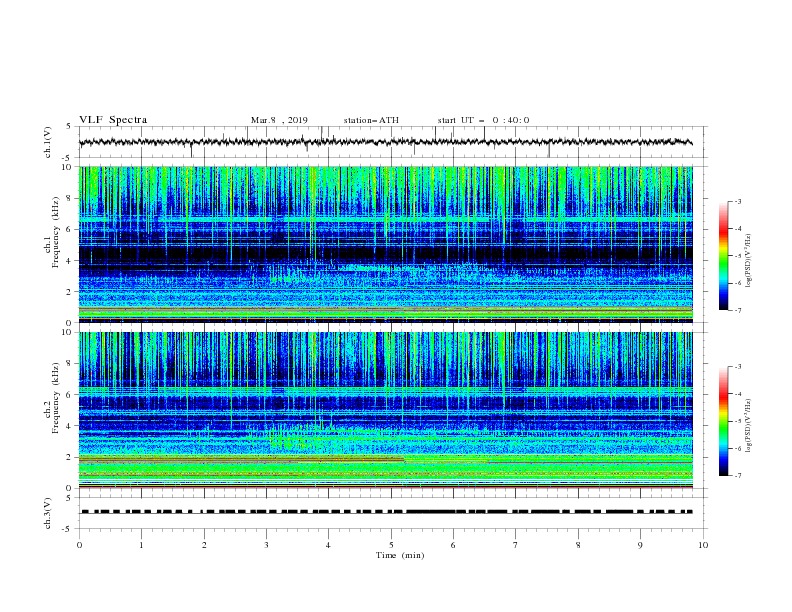This screenshot has height=612, width=792.
Task: Select the "Mar.8 , 2019" date text
Action: (279, 120)
